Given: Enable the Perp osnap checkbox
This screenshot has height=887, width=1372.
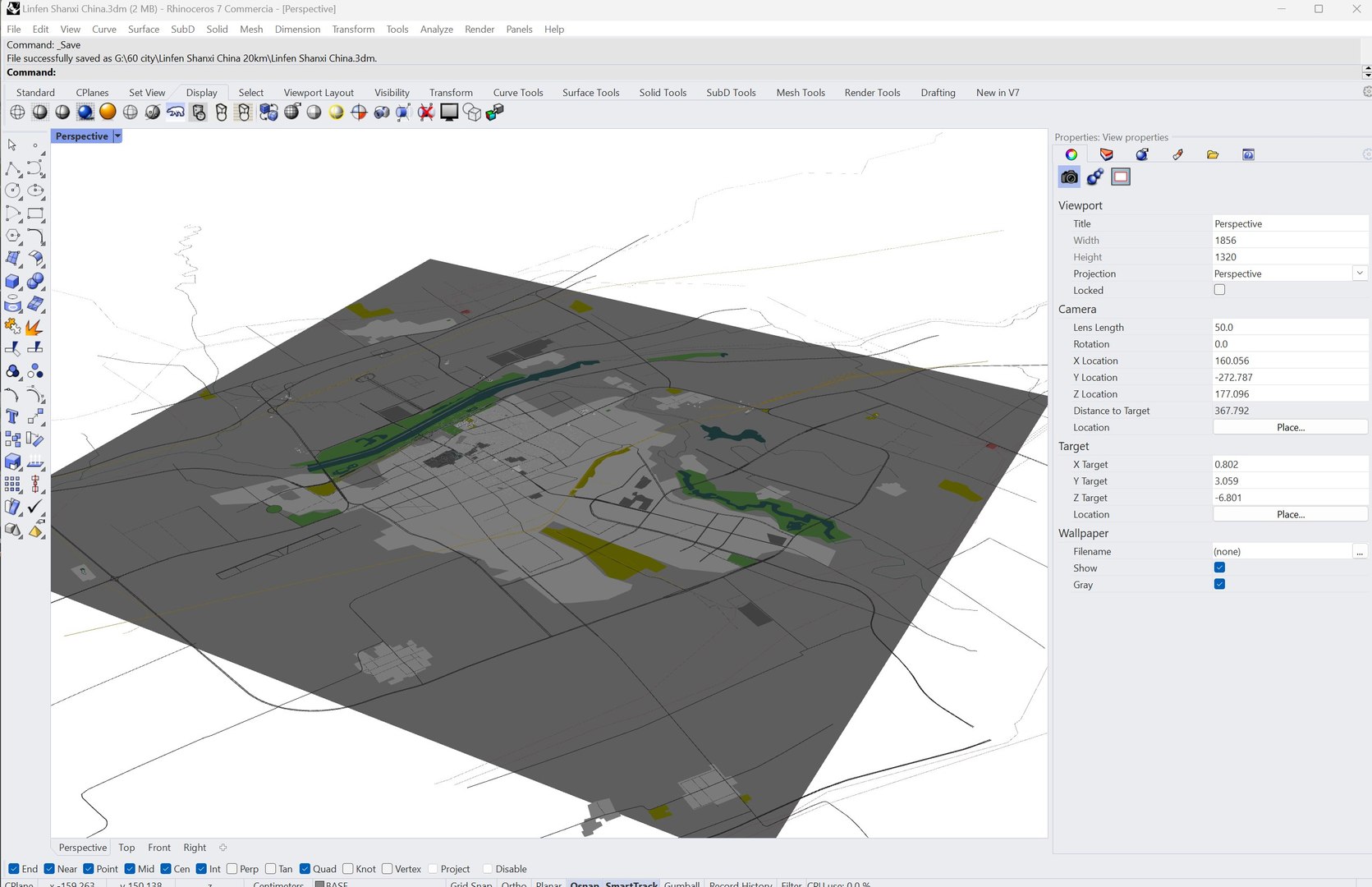Looking at the screenshot, I should click(x=232, y=869).
